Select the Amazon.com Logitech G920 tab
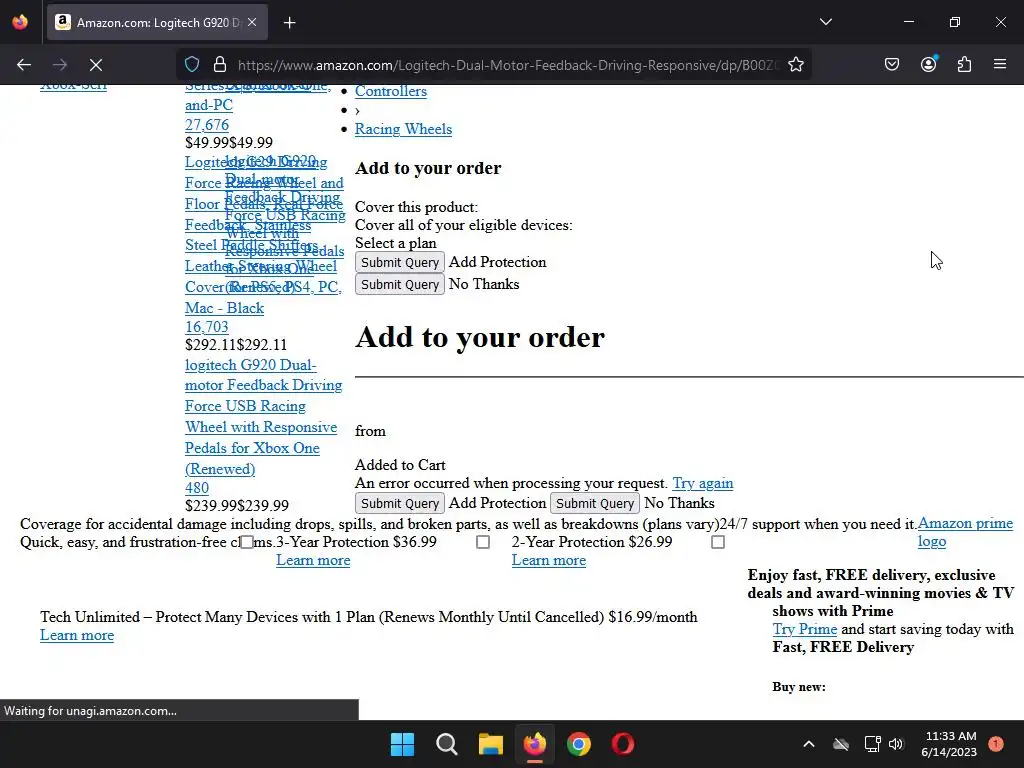Viewport: 1024px width, 768px height. click(x=157, y=22)
